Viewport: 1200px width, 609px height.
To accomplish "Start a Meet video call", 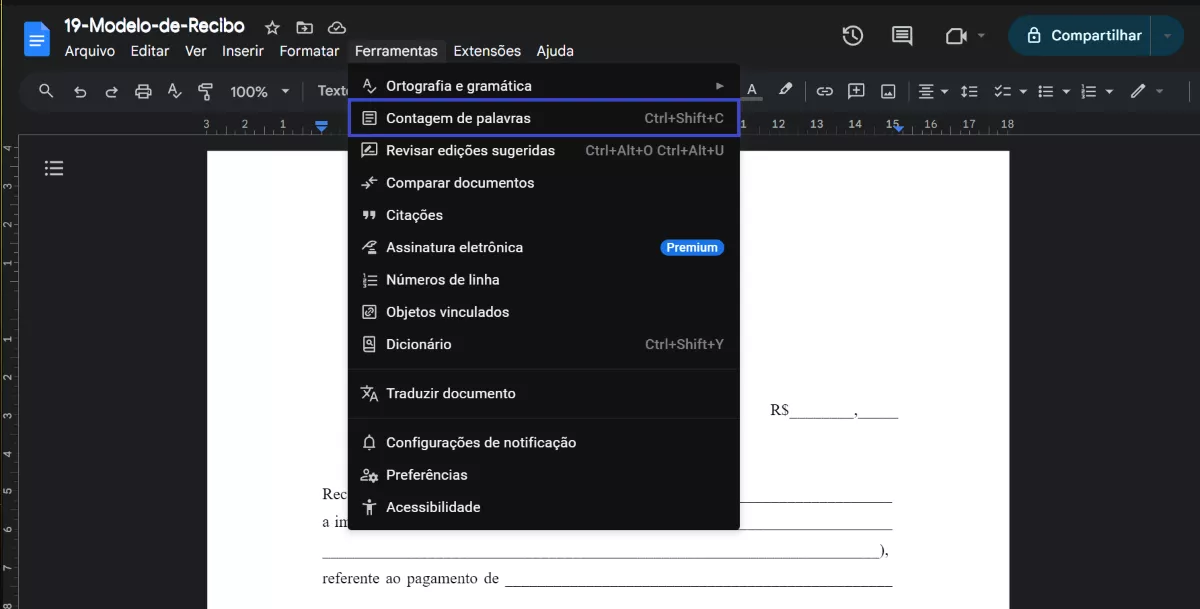I will point(957,35).
